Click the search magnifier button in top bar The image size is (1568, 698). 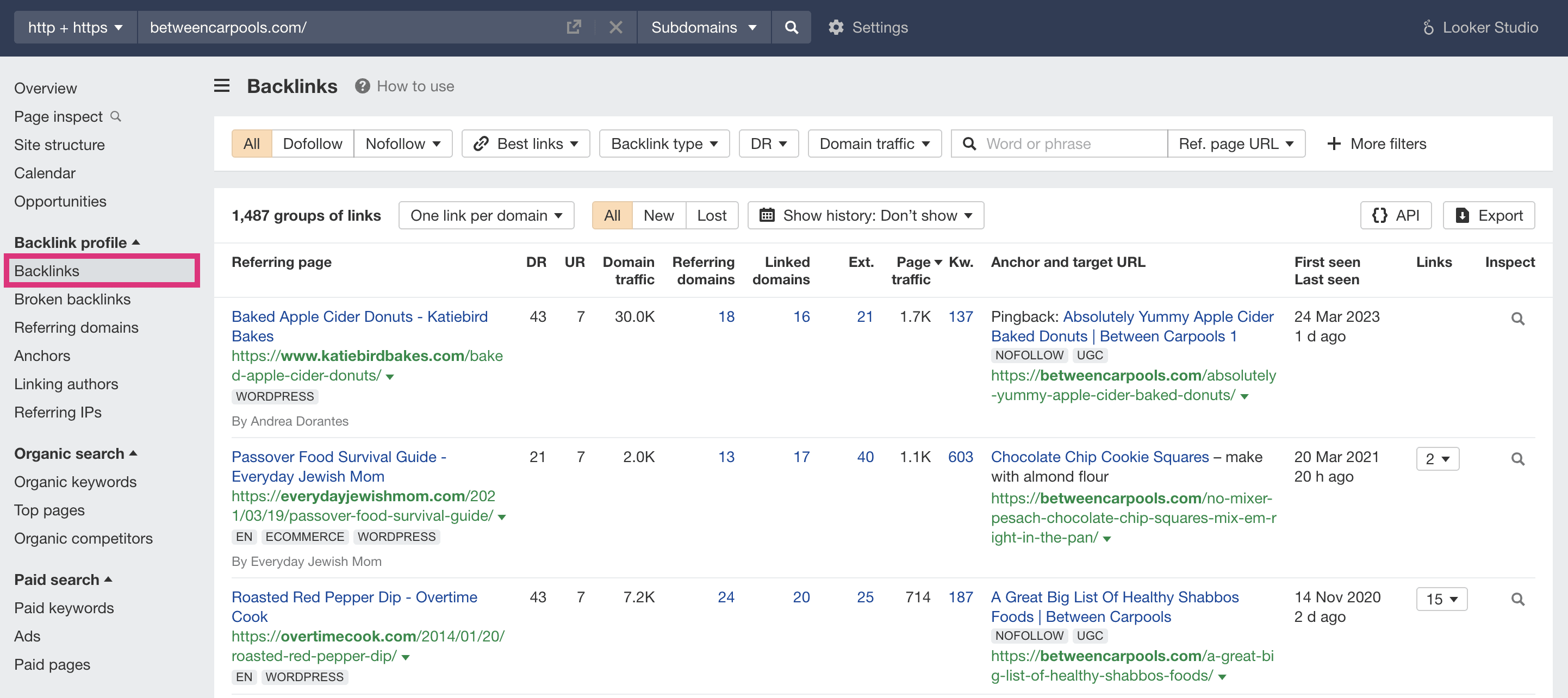(791, 27)
